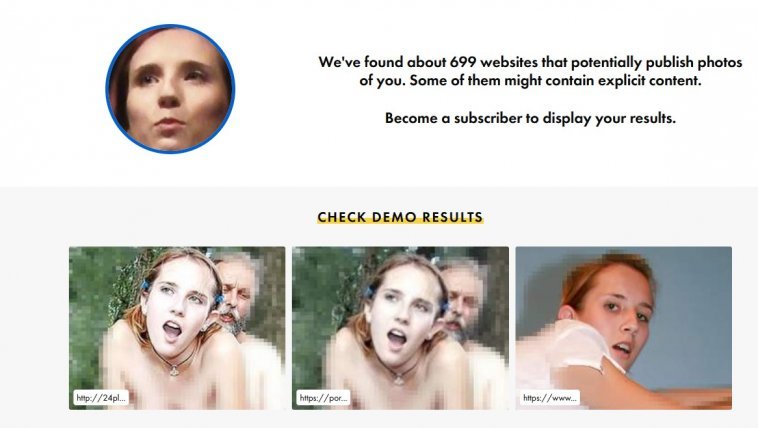Click the '699 websites' results message

click(x=530, y=71)
